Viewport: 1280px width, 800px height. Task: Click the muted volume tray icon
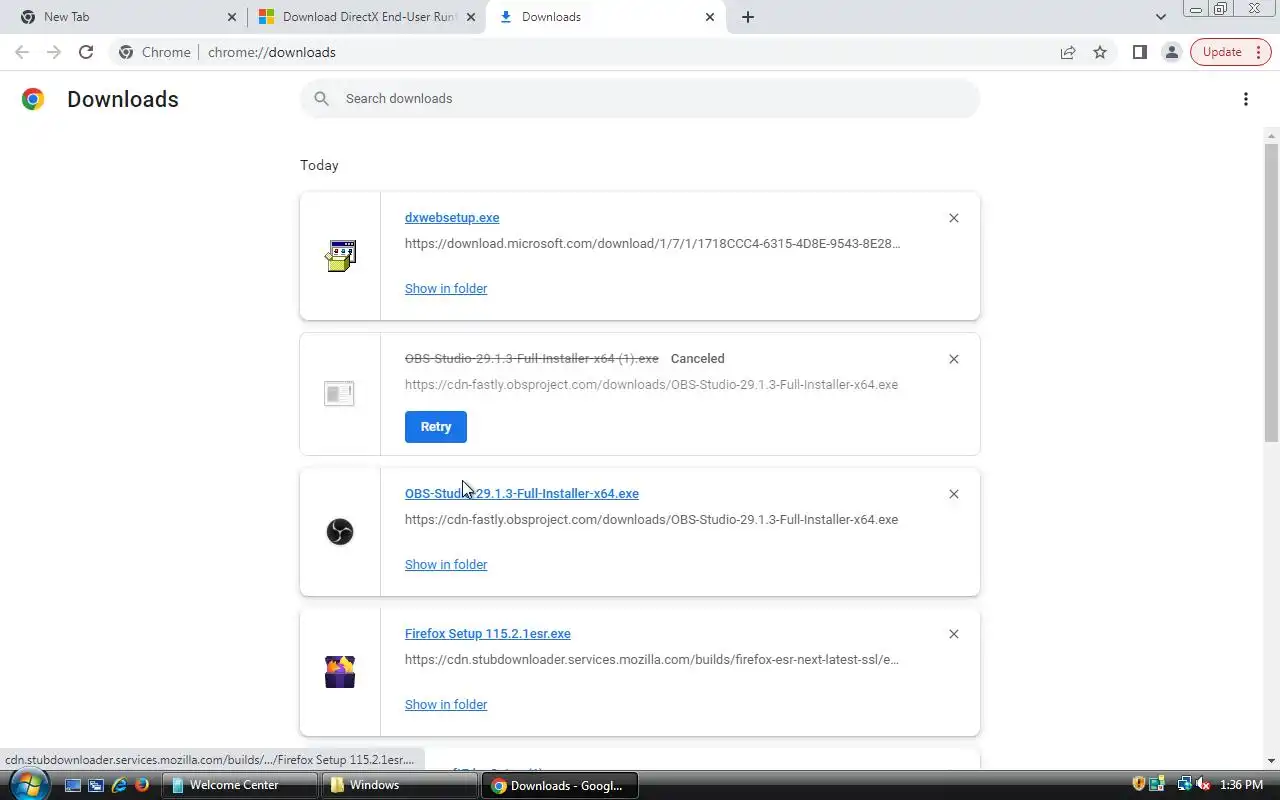1203,784
